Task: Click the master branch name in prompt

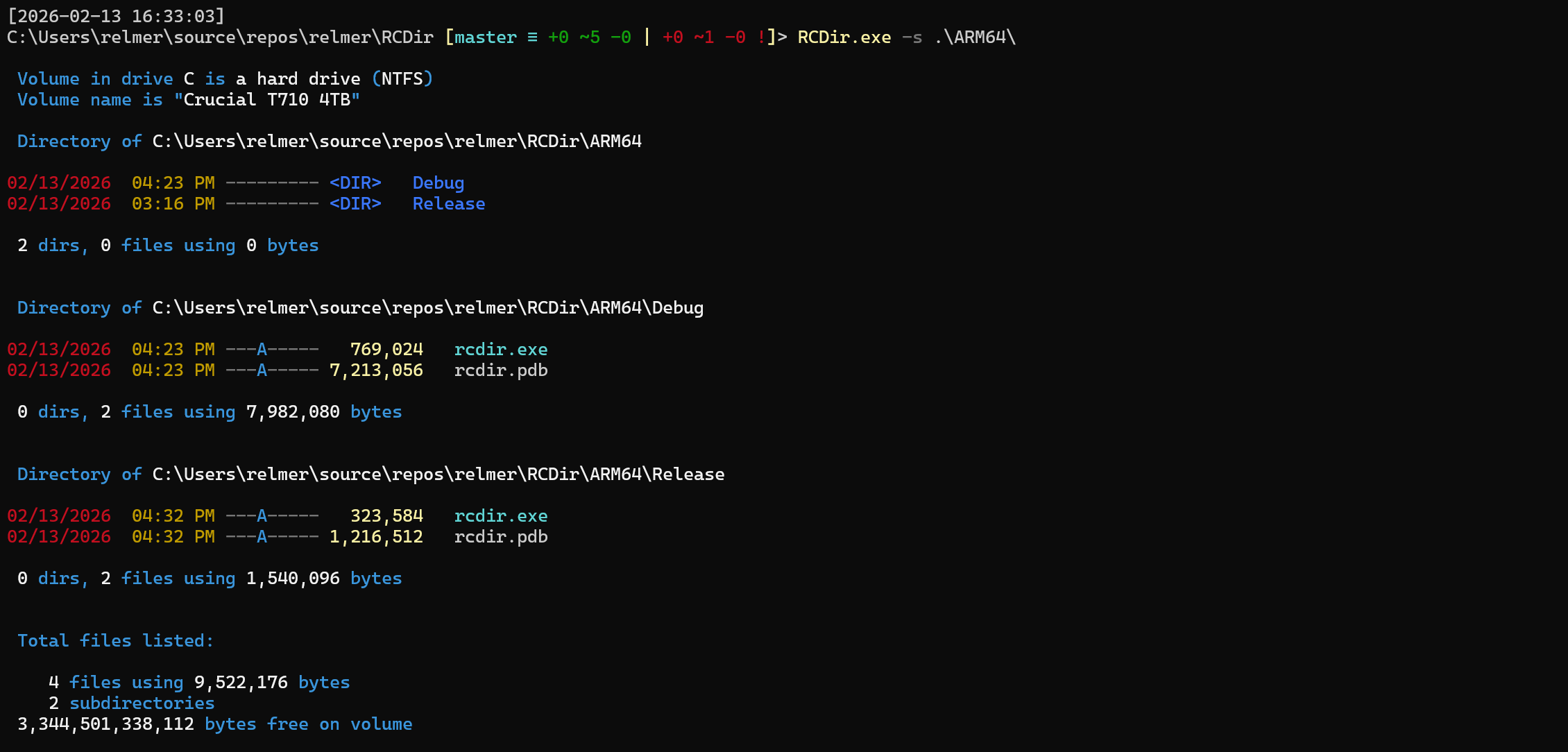Action: pos(485,37)
